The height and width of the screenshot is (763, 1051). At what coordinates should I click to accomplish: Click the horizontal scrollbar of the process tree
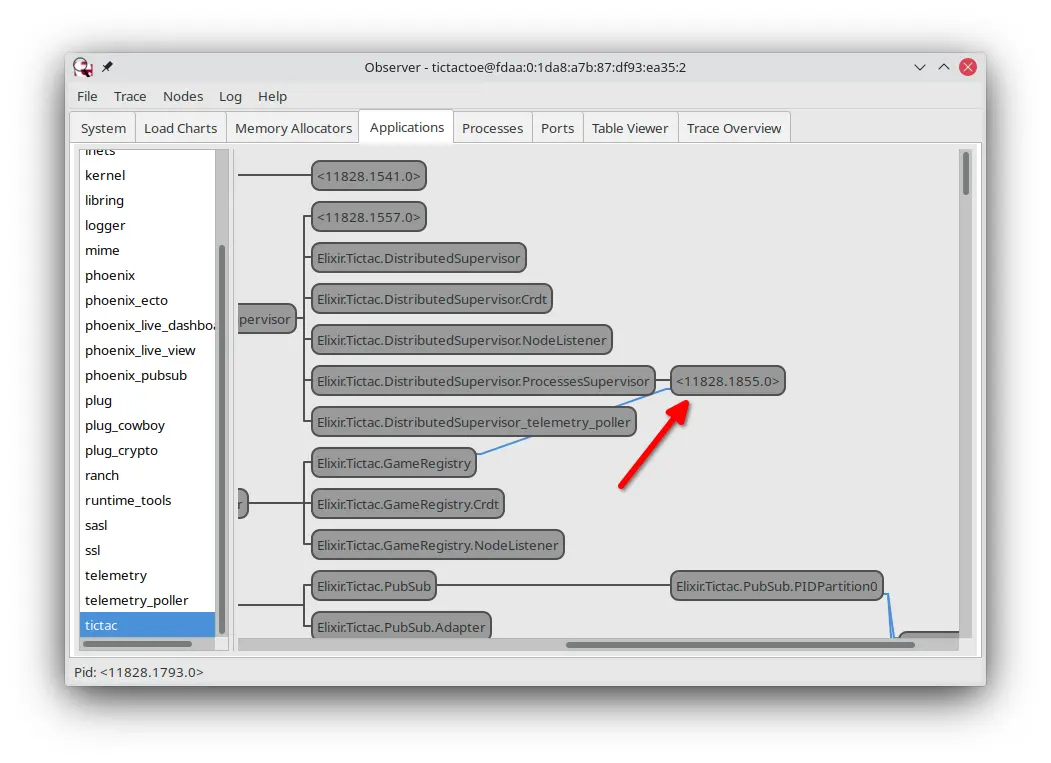[x=739, y=645]
